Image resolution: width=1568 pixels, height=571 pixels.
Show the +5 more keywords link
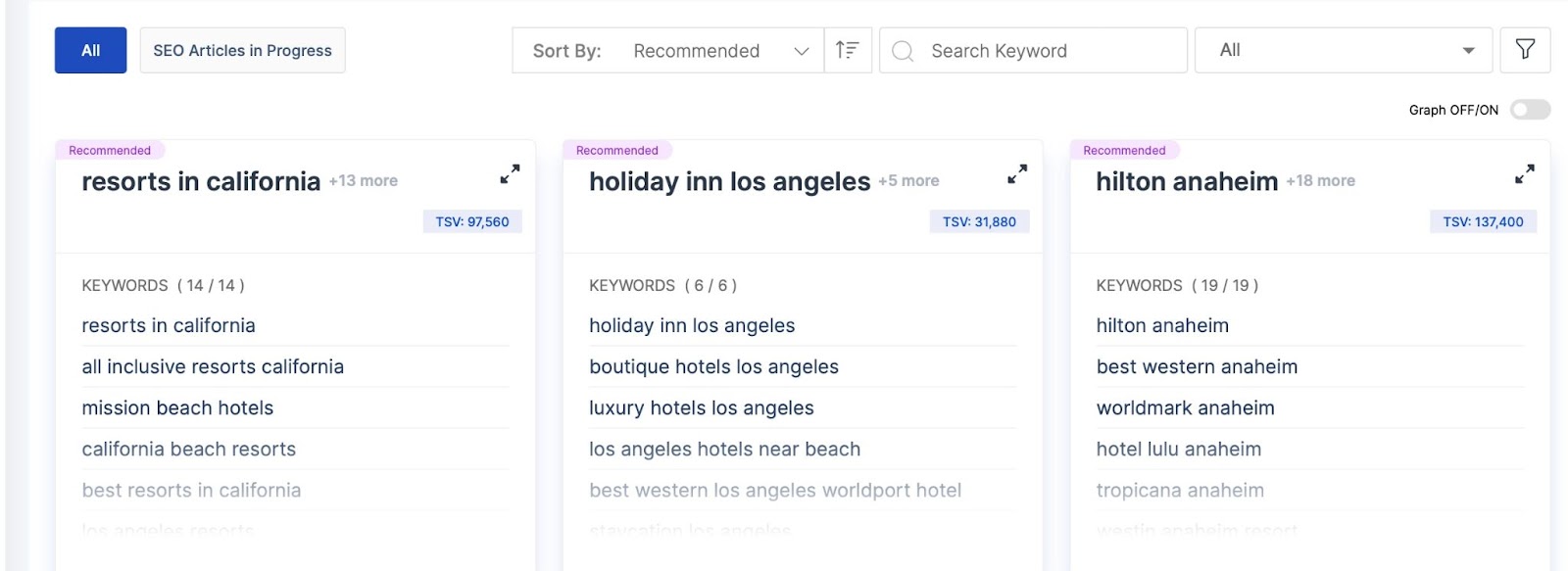(908, 181)
